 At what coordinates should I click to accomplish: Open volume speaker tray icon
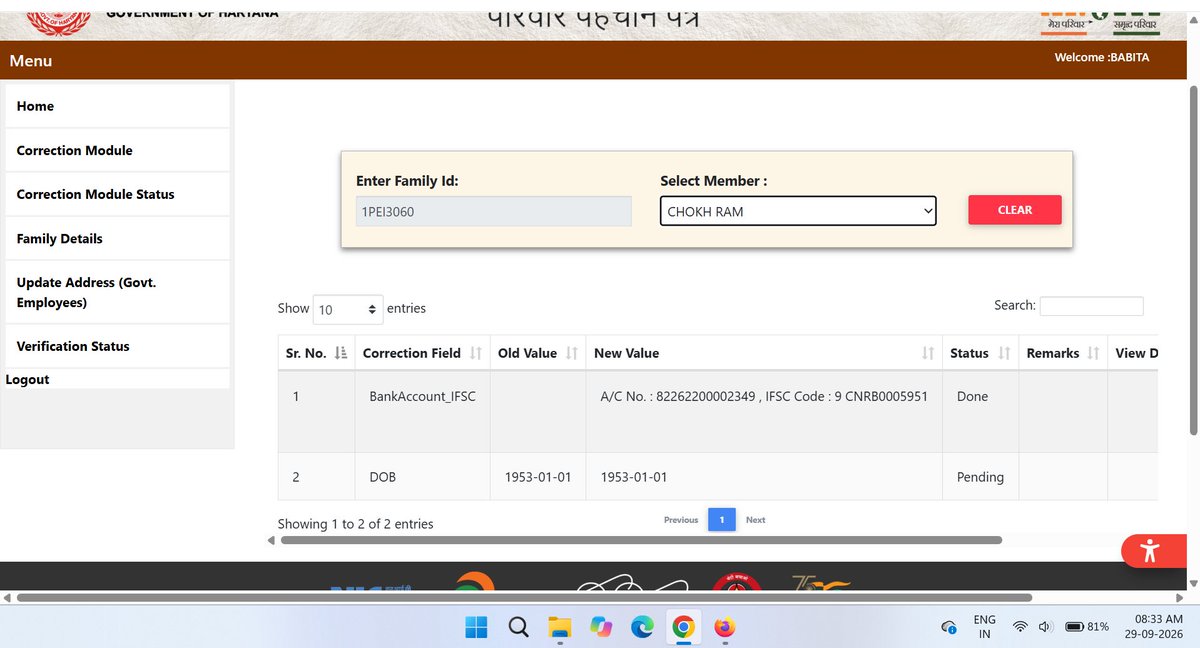point(1045,627)
